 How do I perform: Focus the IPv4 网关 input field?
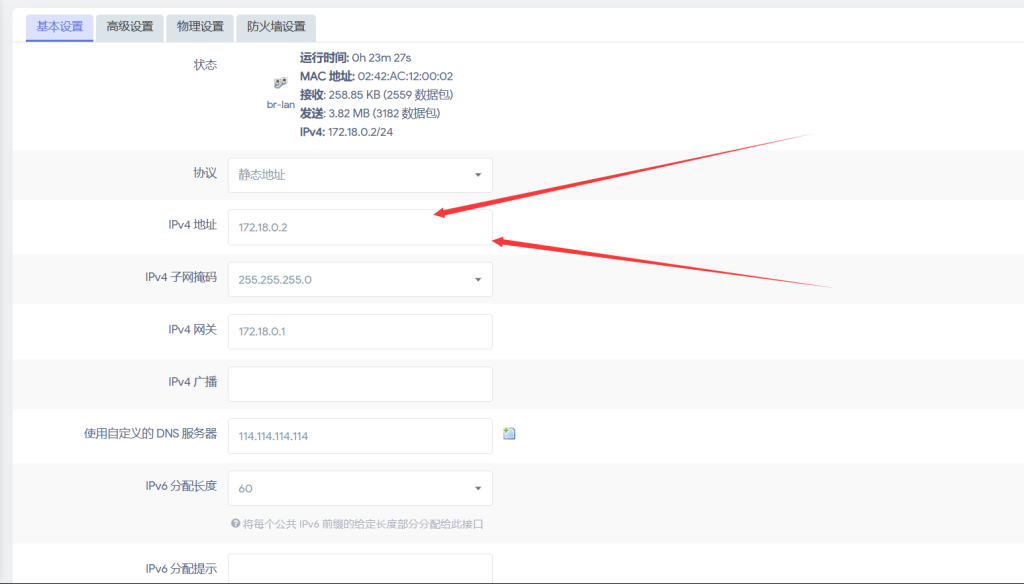[360, 332]
